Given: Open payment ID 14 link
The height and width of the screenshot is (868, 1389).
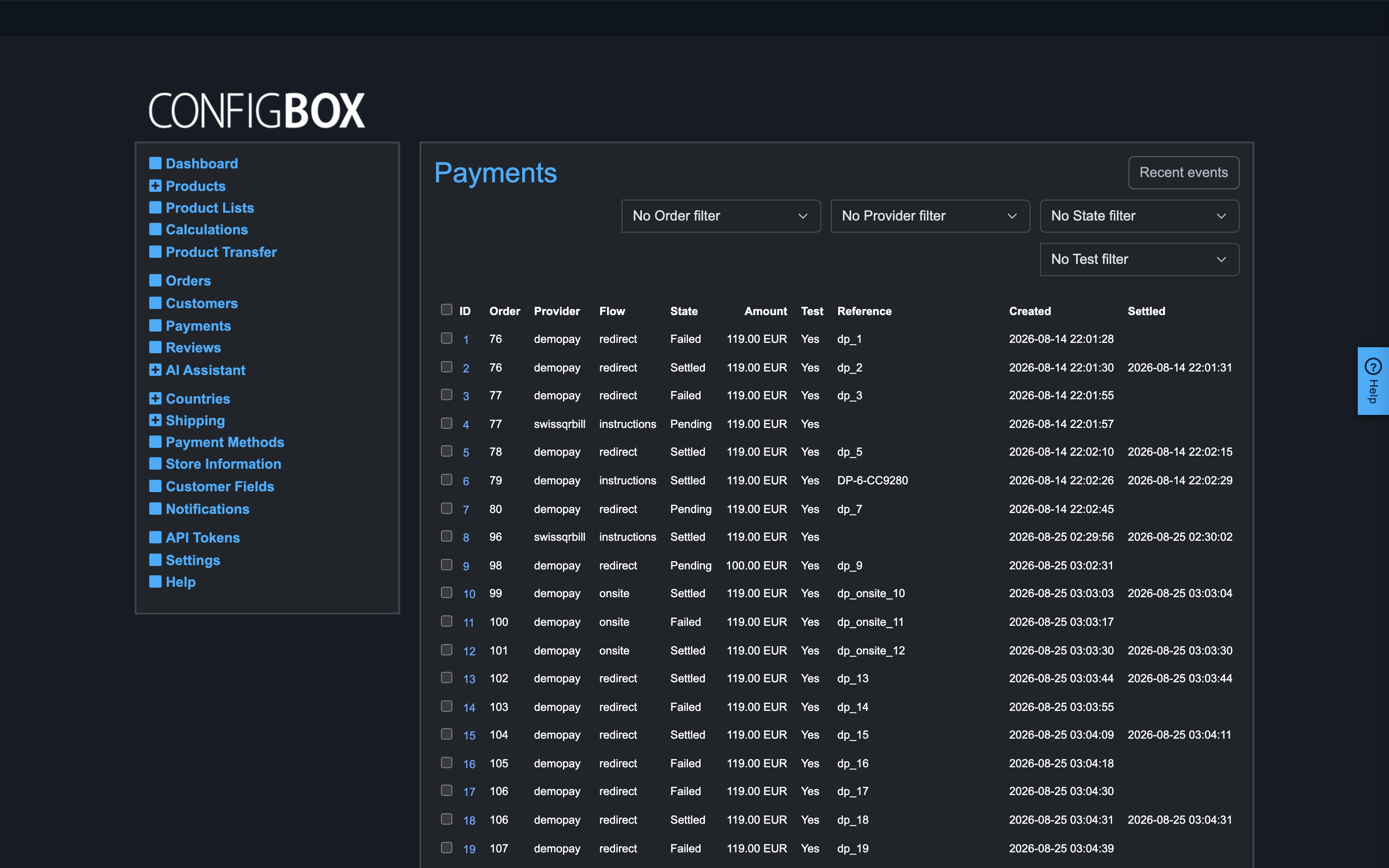Looking at the screenshot, I should point(469,708).
